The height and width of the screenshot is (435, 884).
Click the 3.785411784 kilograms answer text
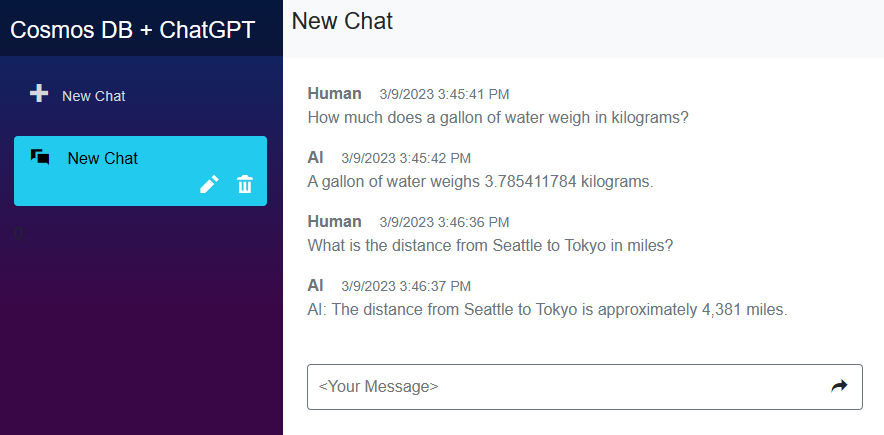(x=480, y=181)
